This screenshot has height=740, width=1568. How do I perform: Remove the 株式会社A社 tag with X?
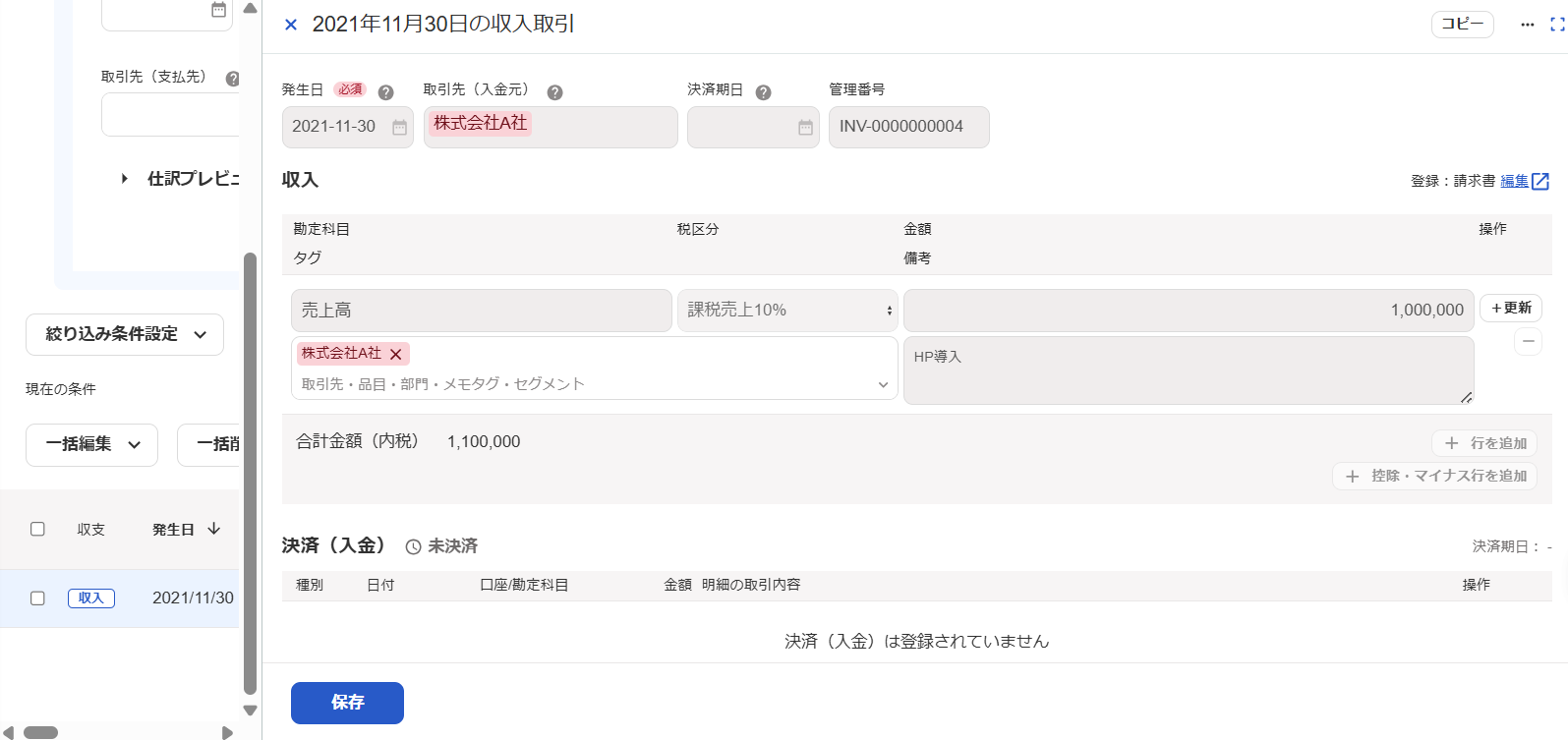(x=396, y=354)
